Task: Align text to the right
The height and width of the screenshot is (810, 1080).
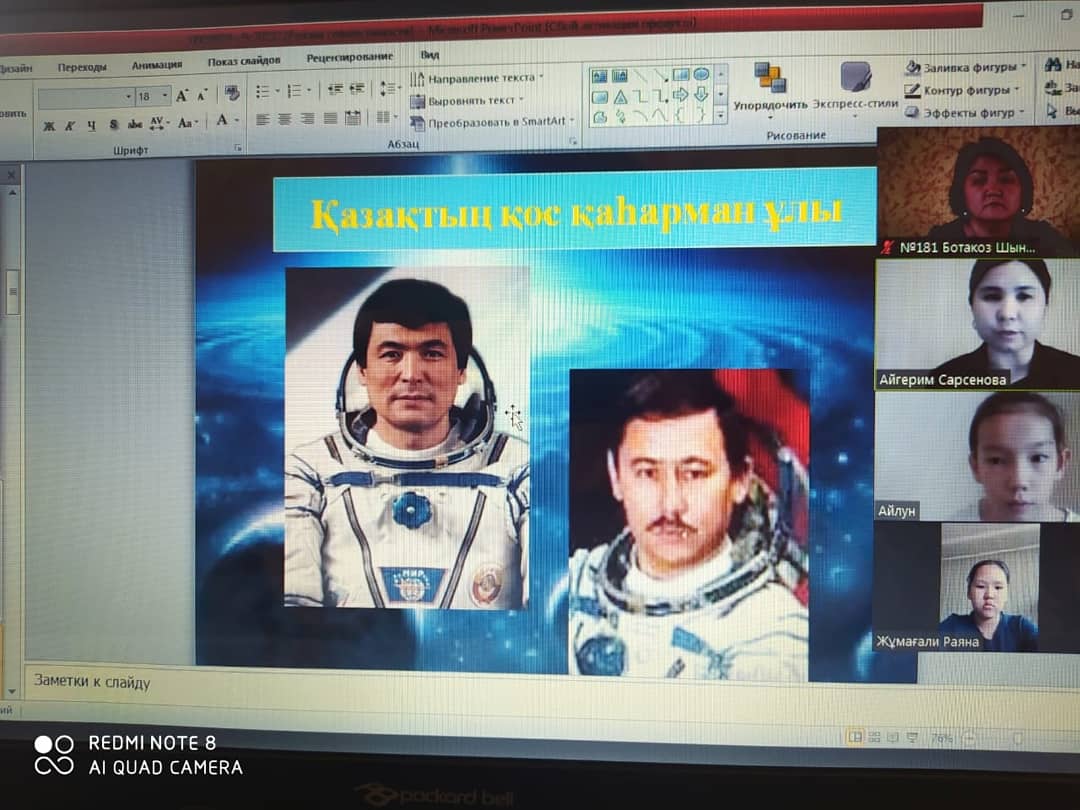Action: tap(307, 119)
